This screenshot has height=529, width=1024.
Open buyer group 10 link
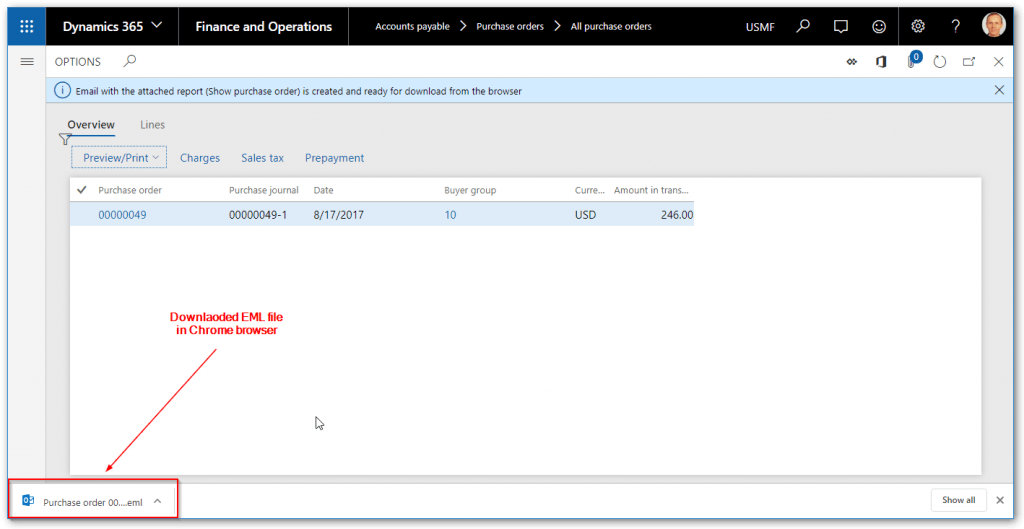tap(450, 214)
